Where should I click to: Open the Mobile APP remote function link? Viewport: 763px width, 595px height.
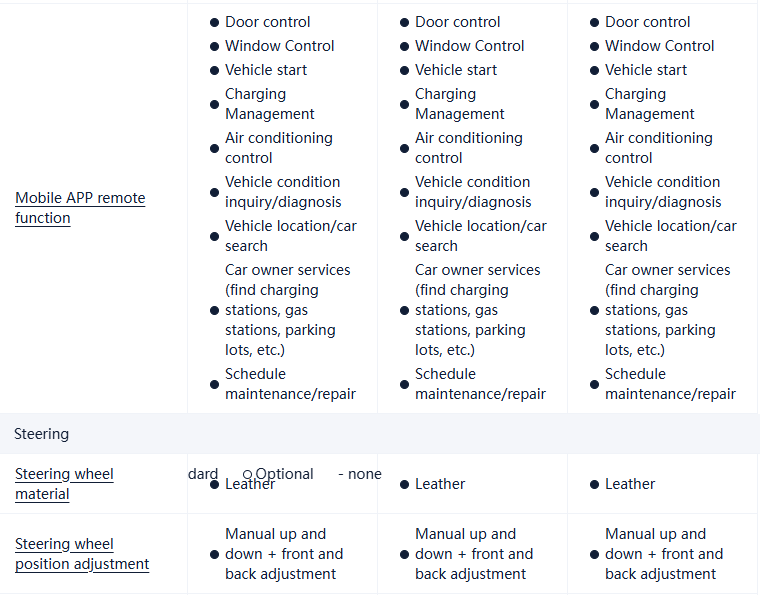click(80, 208)
